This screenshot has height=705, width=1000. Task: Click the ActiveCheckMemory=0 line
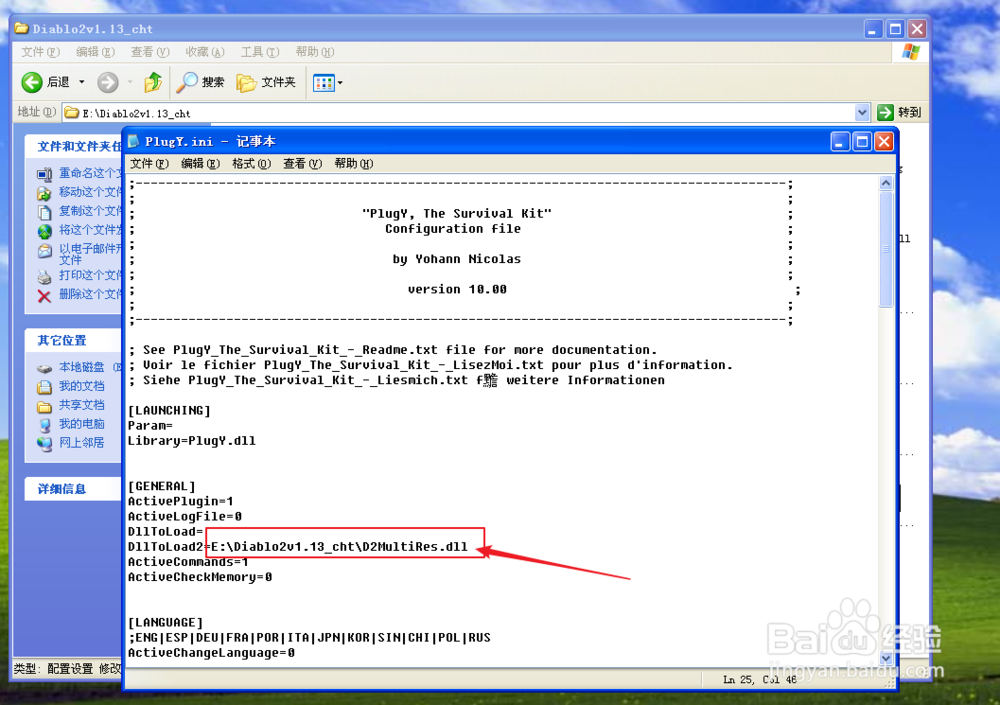[x=200, y=577]
